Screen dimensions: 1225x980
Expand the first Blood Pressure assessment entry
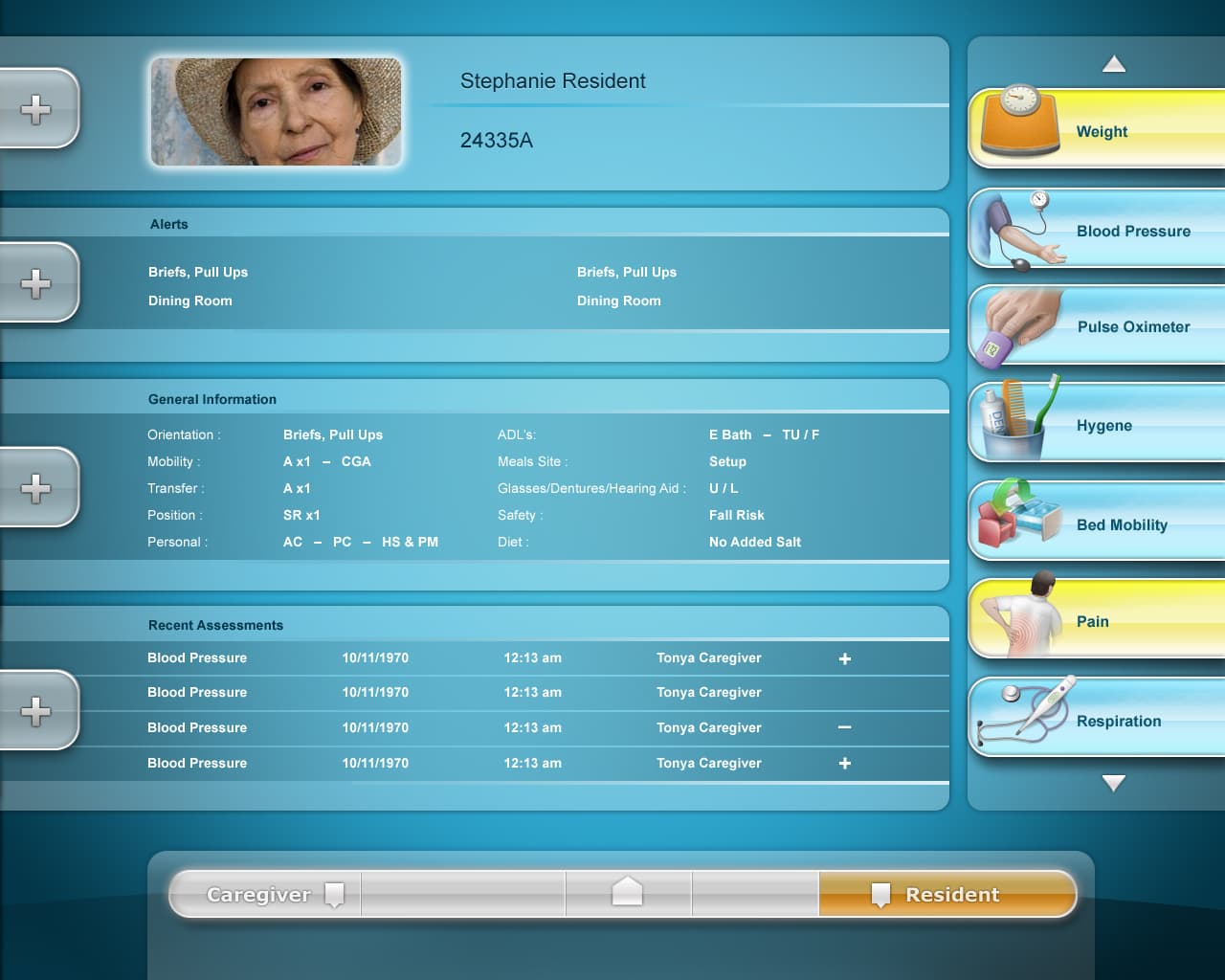(x=844, y=658)
